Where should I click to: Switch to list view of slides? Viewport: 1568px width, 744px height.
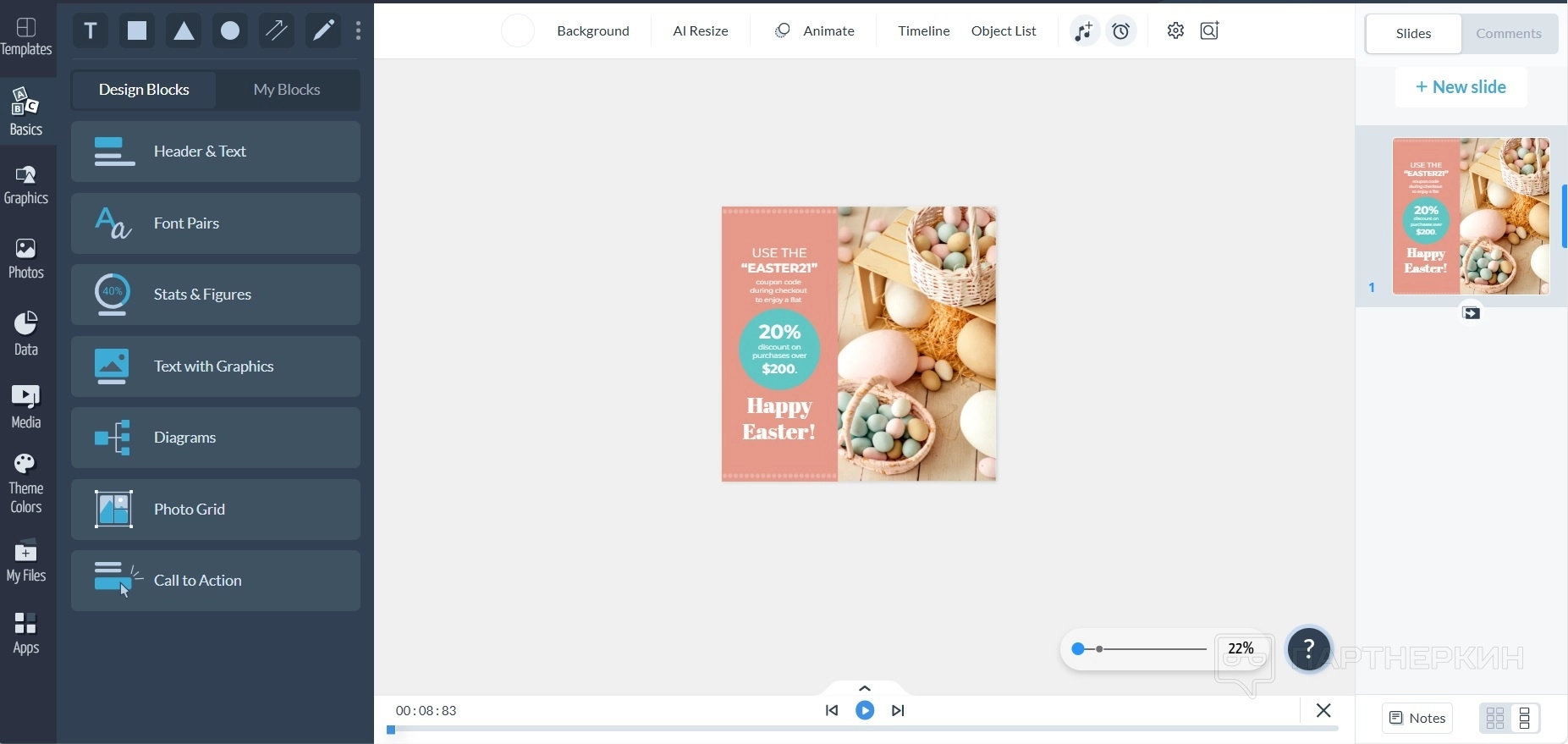pyautogui.click(x=1525, y=719)
